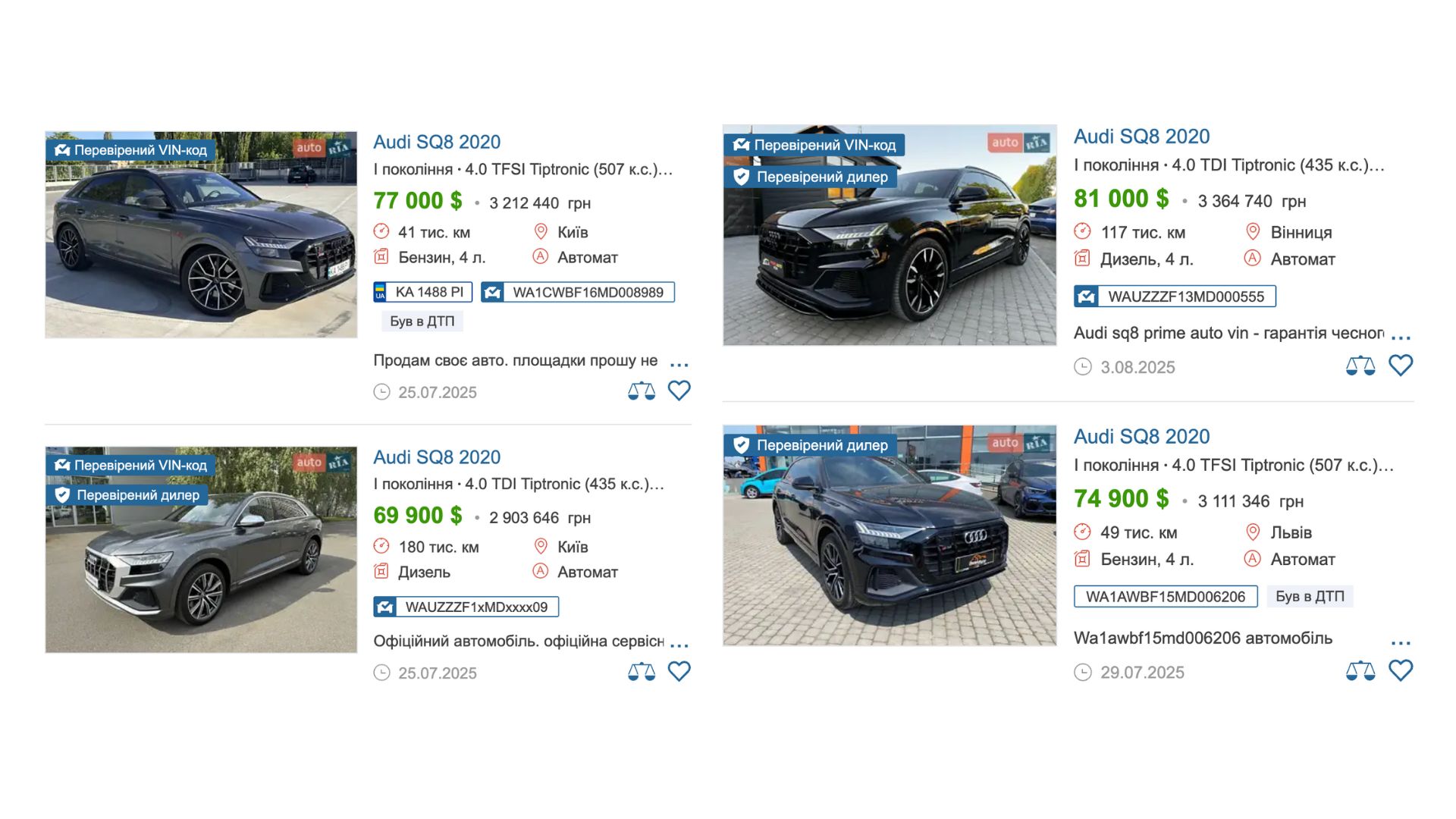
Task: Toggle favorite heart on 81 000 $ listing
Action: point(1401,366)
